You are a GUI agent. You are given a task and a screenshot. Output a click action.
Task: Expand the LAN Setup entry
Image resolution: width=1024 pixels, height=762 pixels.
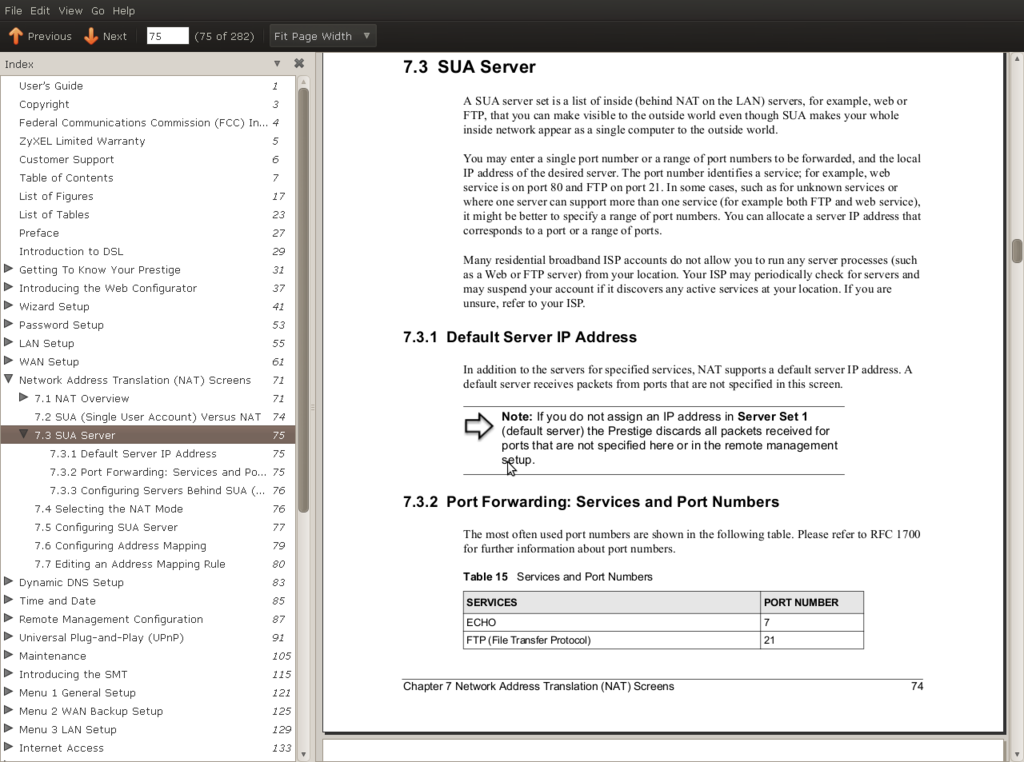click(x=8, y=342)
